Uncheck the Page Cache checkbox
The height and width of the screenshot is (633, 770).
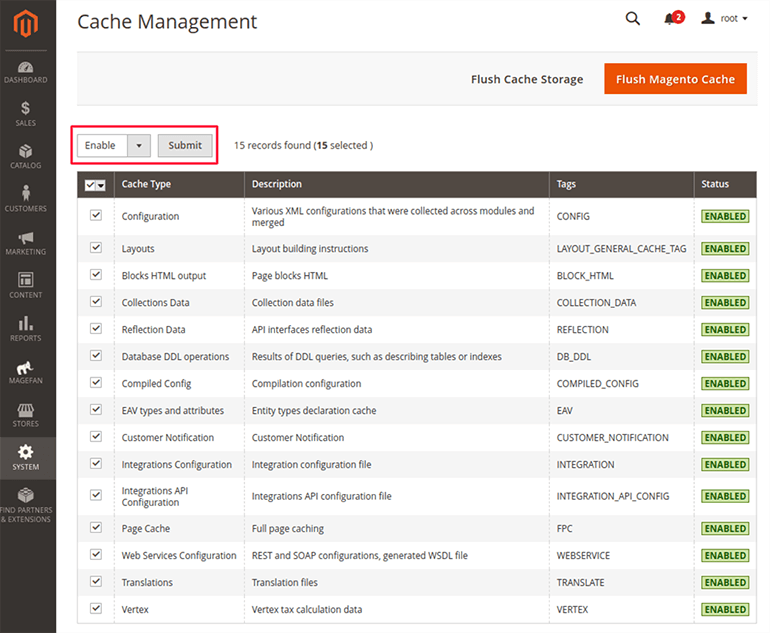coord(96,527)
